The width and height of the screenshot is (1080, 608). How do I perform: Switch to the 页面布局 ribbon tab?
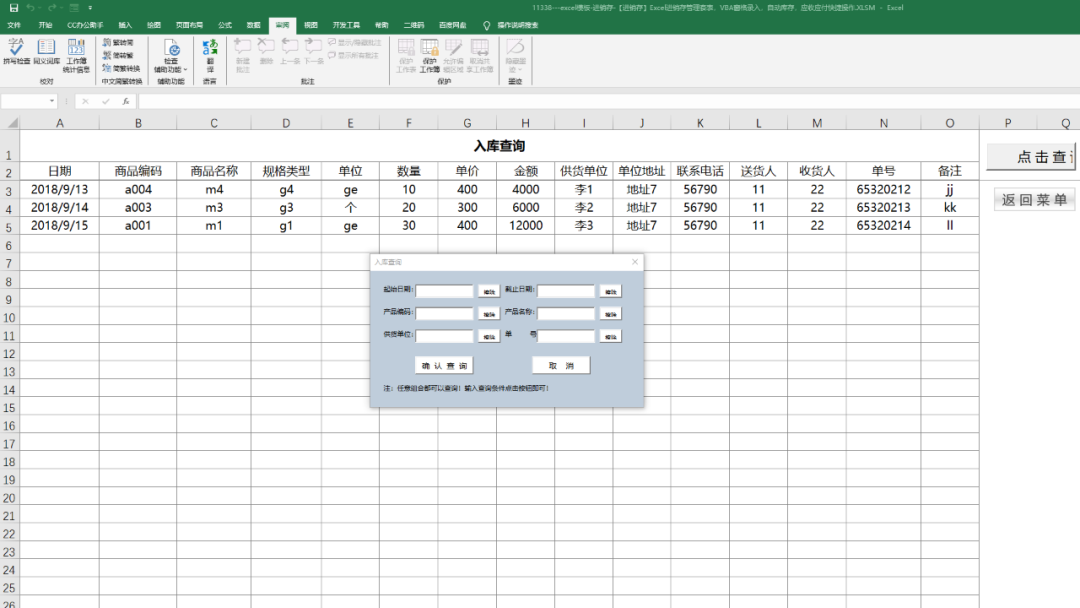[x=189, y=25]
